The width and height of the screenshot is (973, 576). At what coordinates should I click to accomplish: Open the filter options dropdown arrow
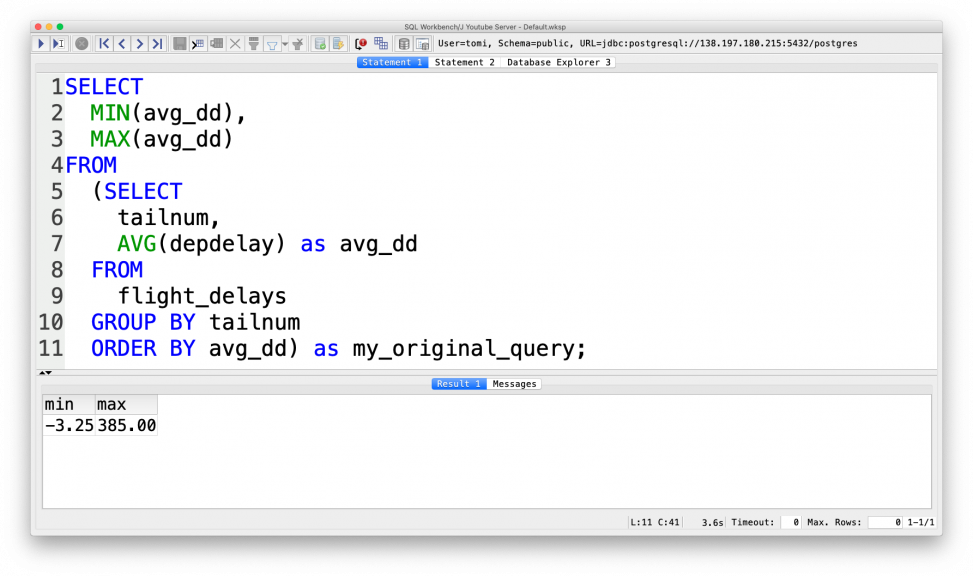coord(284,43)
